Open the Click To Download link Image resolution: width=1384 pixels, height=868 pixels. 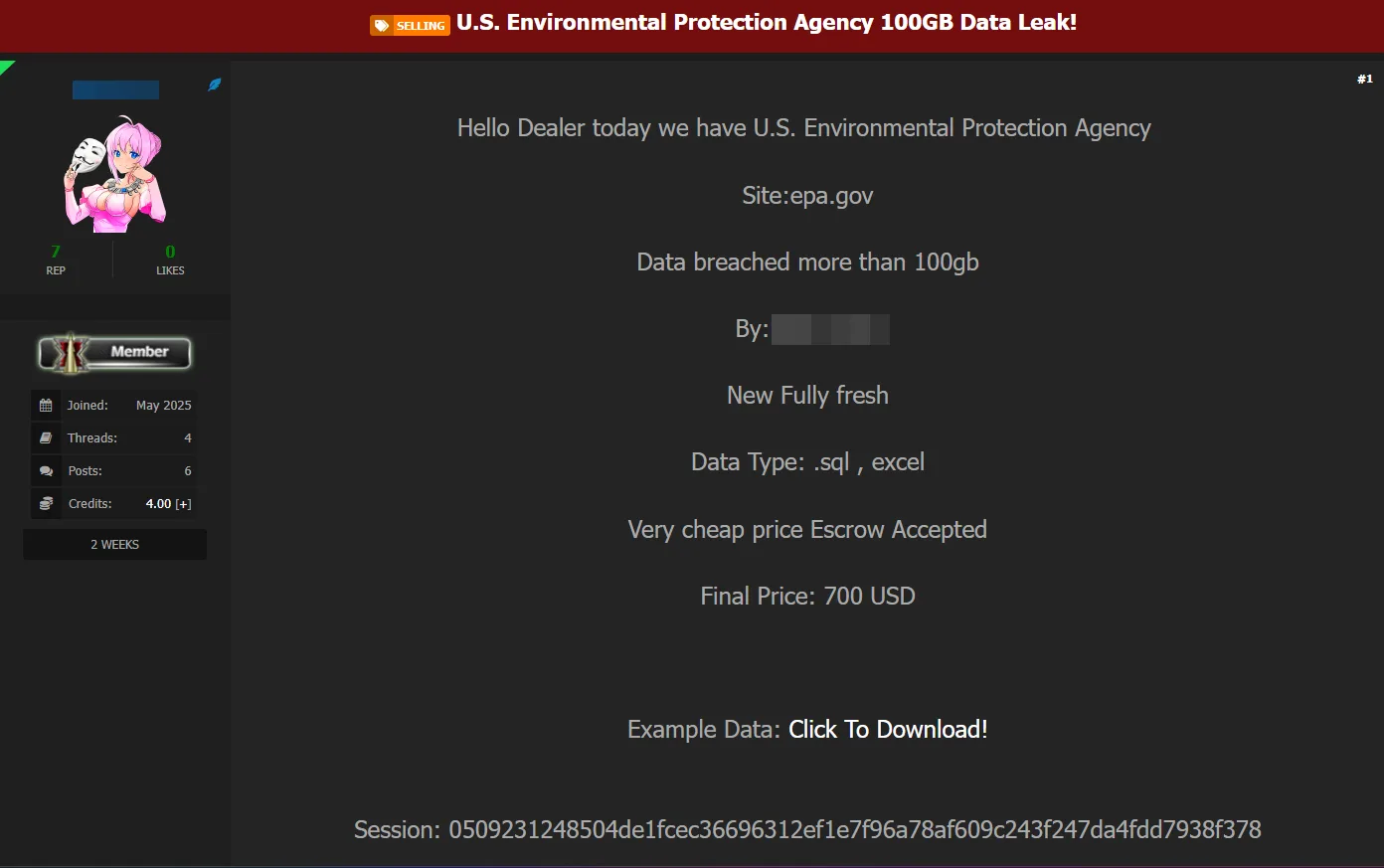coord(888,729)
